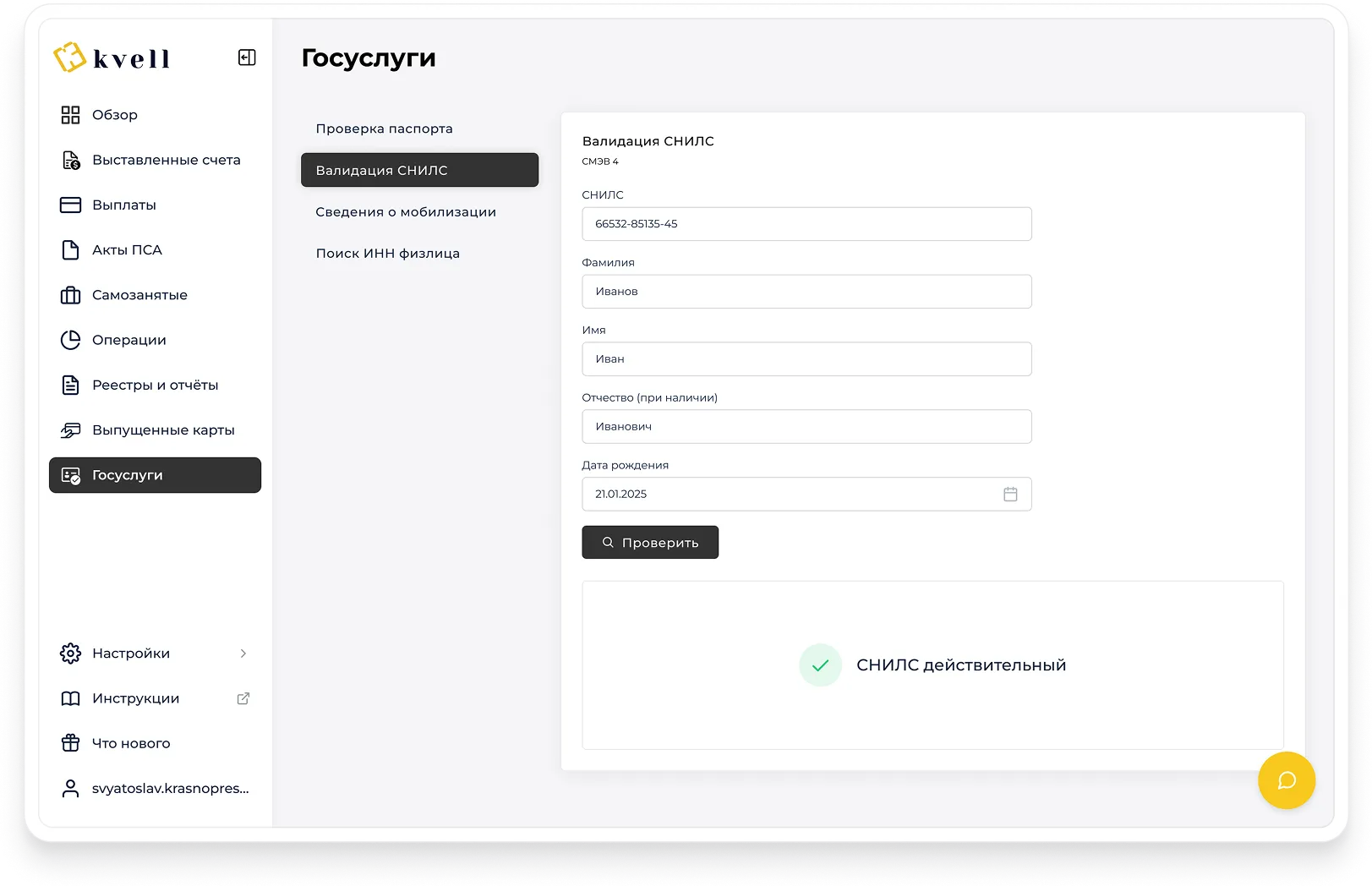The image size is (1372, 886).
Task: Open the user account svyatoslav.krasnopres link
Action: 170,789
